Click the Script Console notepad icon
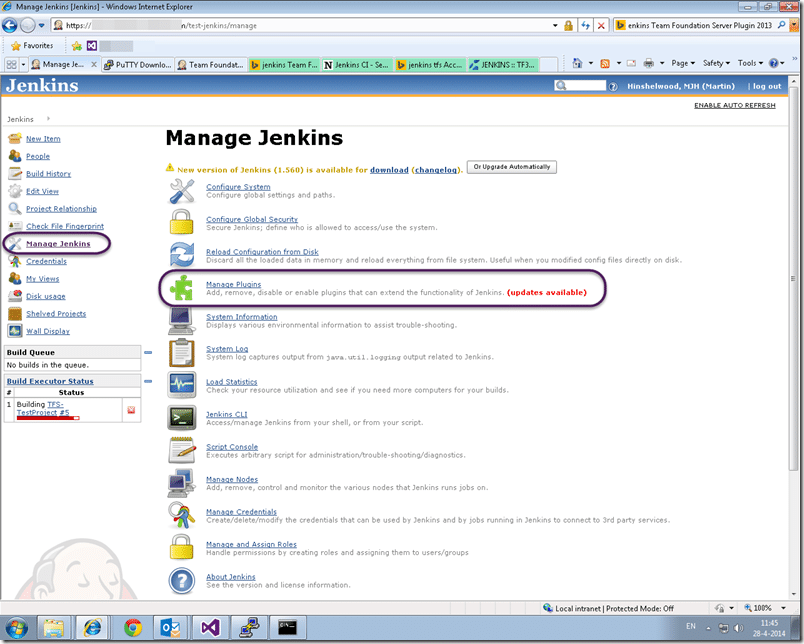 [x=182, y=450]
